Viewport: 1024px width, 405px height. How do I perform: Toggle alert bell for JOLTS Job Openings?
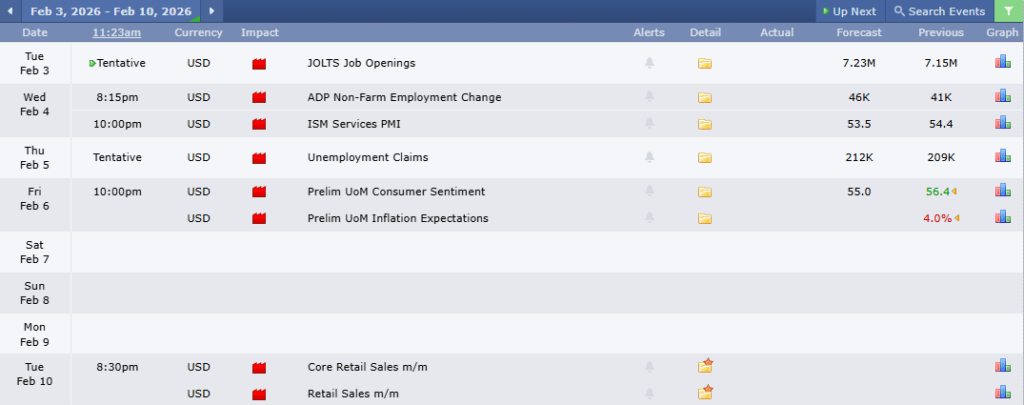tap(649, 63)
